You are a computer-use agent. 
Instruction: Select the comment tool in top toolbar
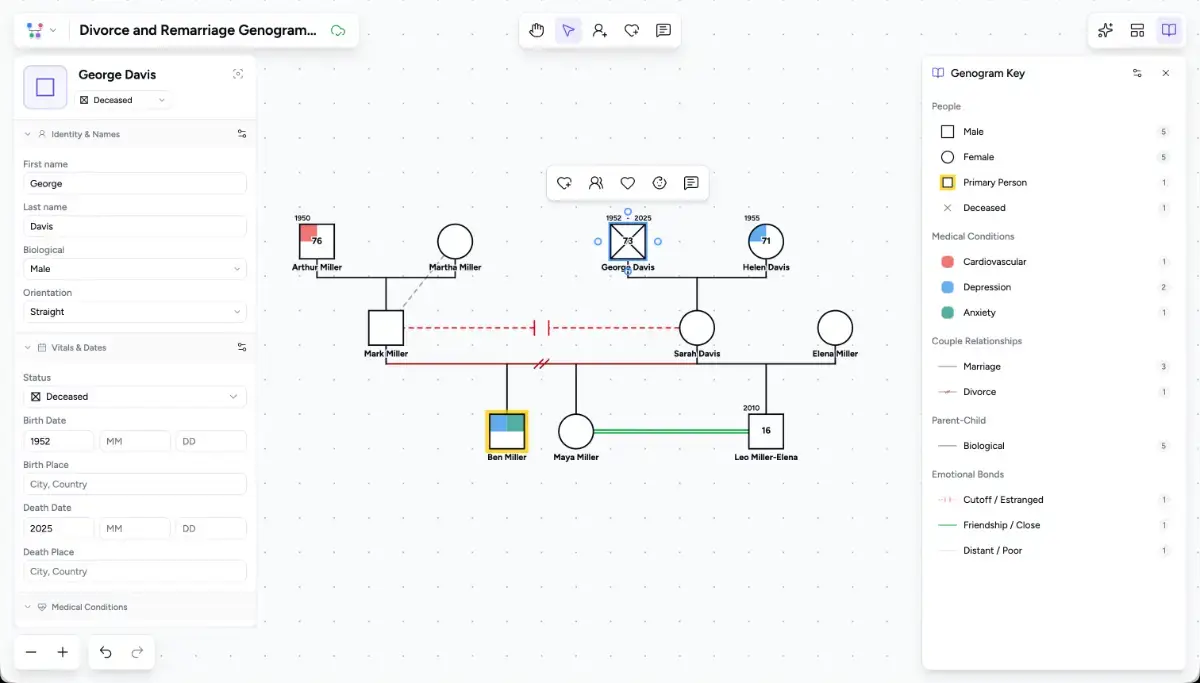point(663,30)
